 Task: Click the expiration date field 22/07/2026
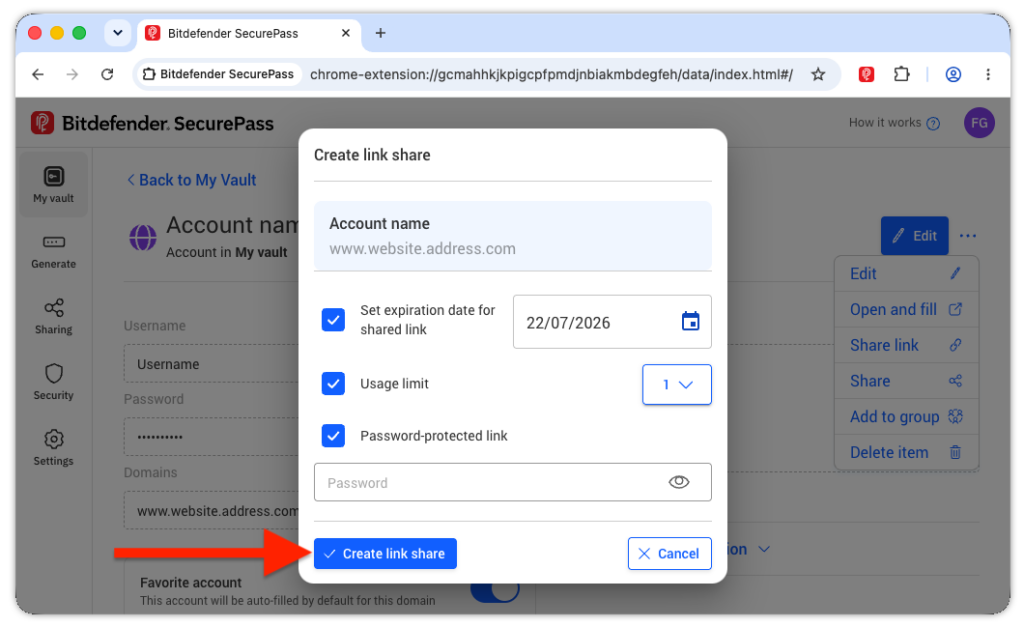pyautogui.click(x=612, y=322)
